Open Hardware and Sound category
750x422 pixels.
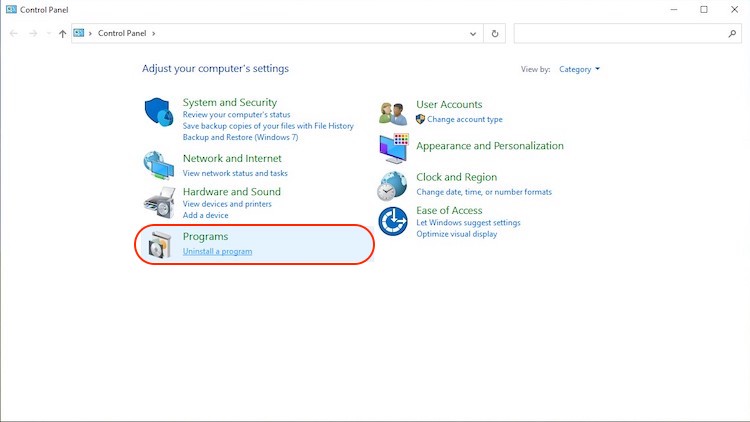tap(232, 192)
